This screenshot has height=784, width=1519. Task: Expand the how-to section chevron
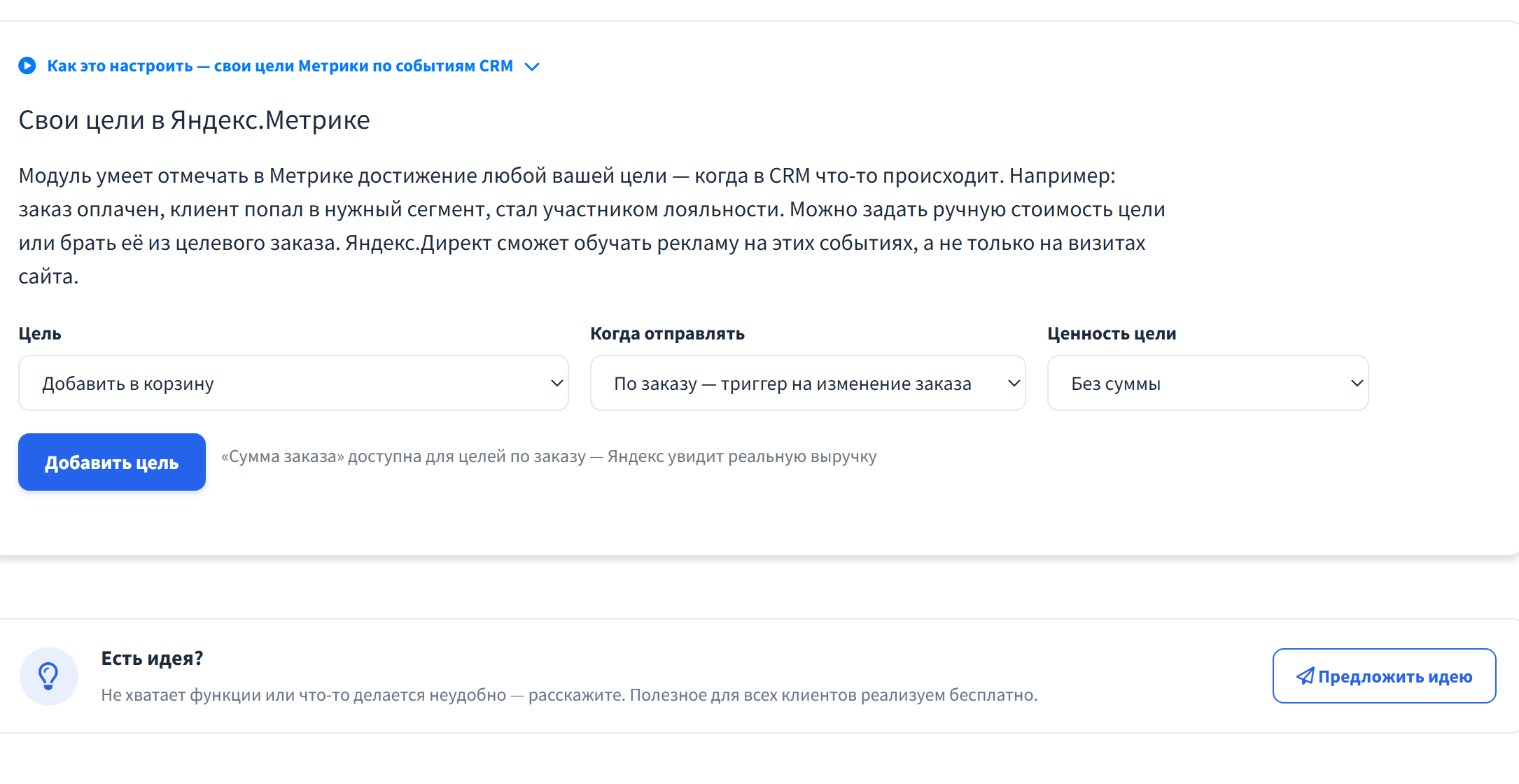[x=532, y=66]
